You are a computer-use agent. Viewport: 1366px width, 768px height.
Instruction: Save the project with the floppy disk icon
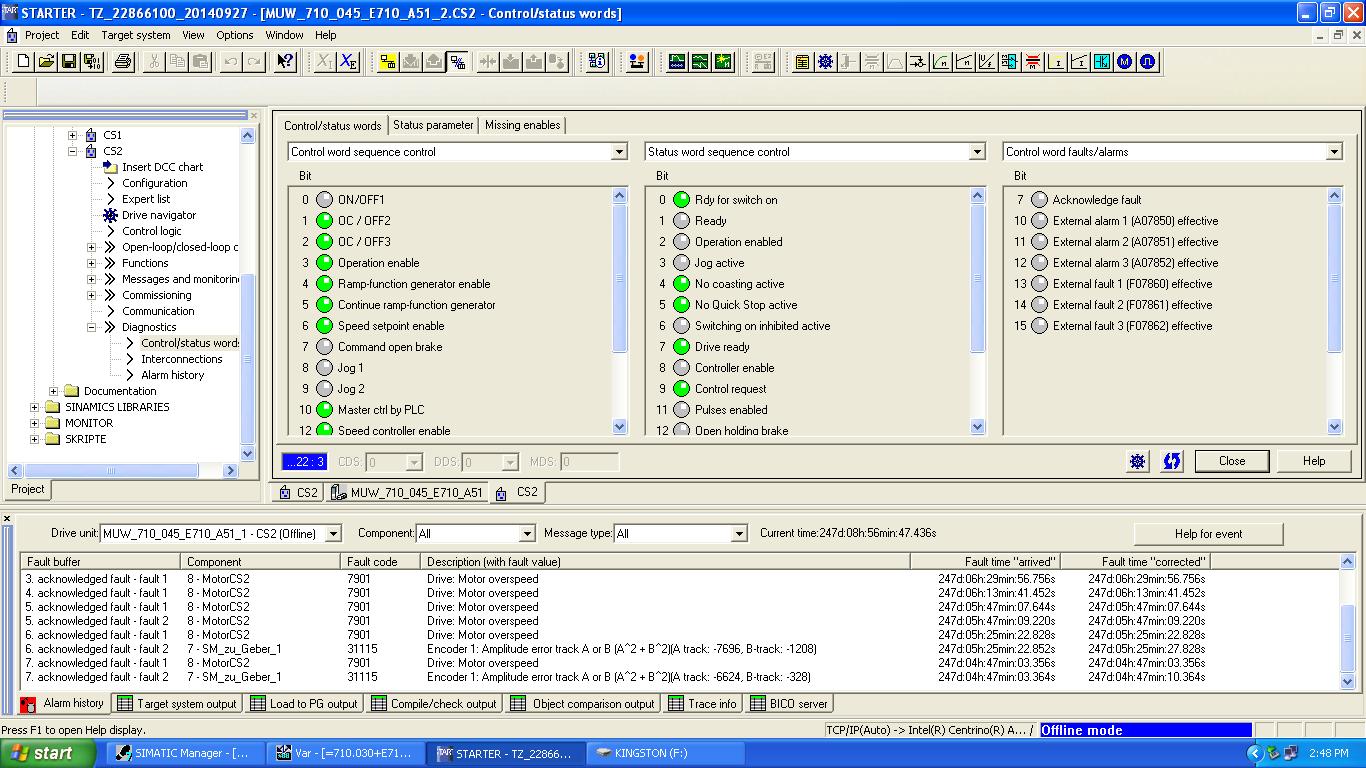click(69, 62)
